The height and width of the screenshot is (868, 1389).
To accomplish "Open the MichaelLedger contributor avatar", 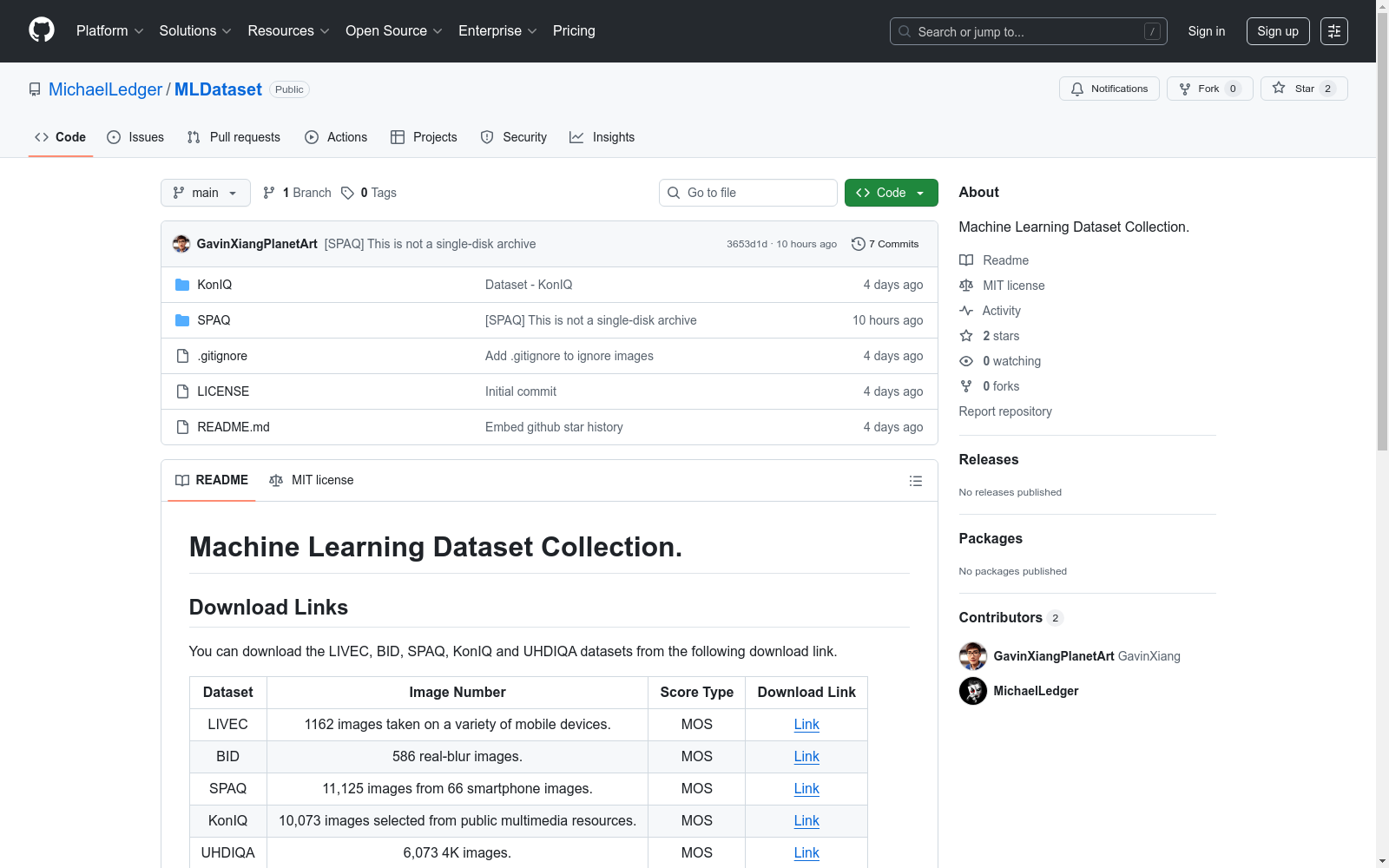I will point(973,691).
